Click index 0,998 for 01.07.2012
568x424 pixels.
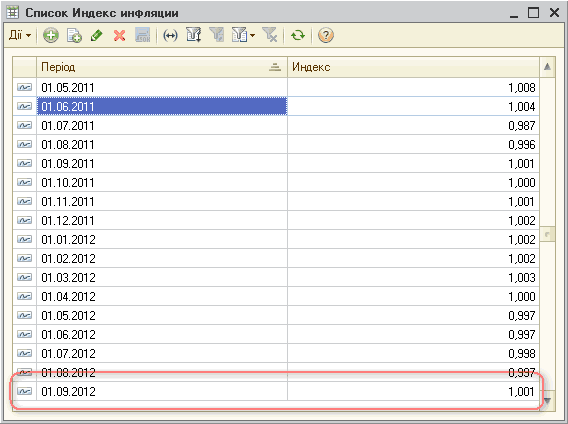tap(413, 353)
